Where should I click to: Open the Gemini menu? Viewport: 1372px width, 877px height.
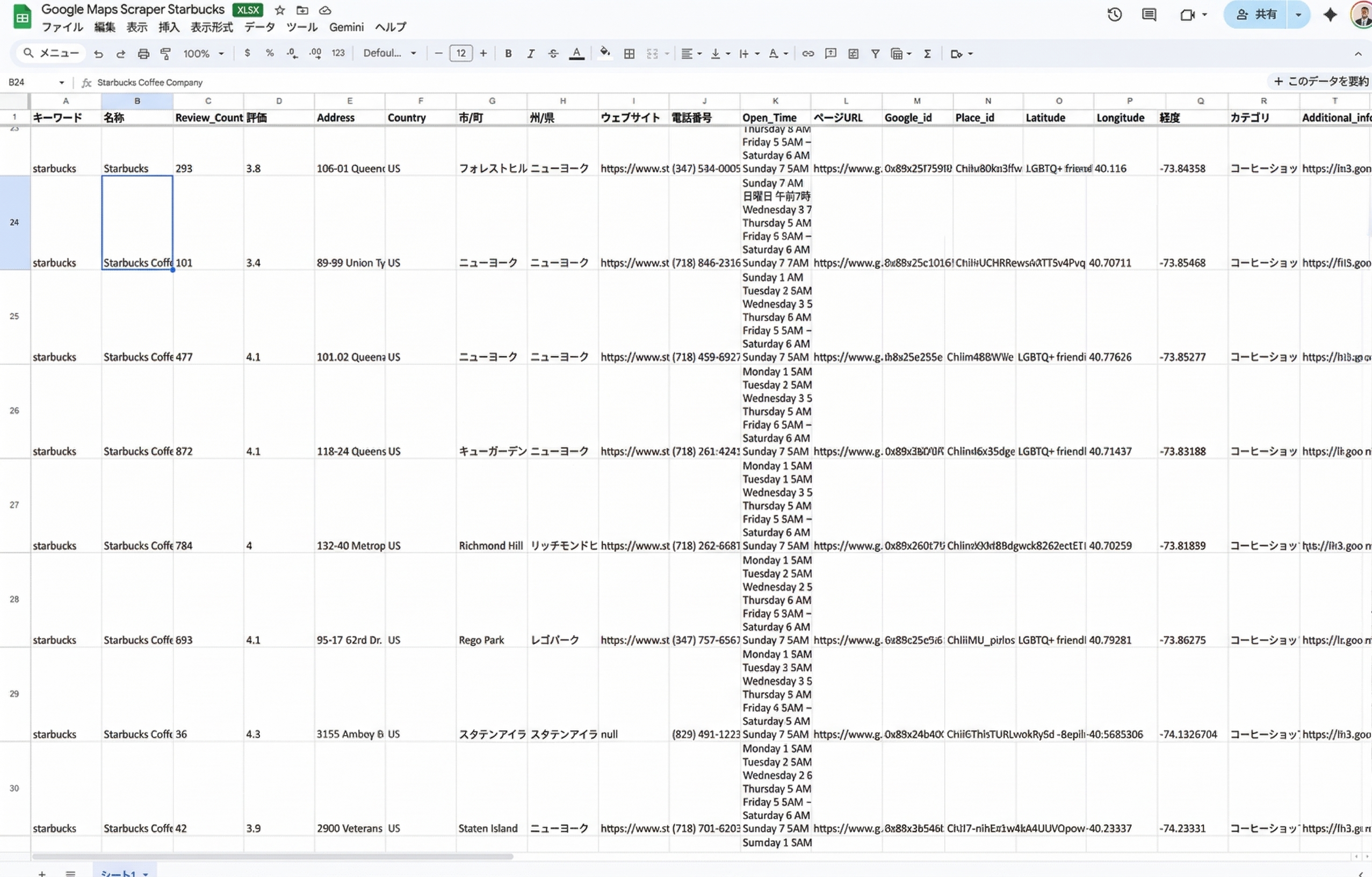pos(346,27)
